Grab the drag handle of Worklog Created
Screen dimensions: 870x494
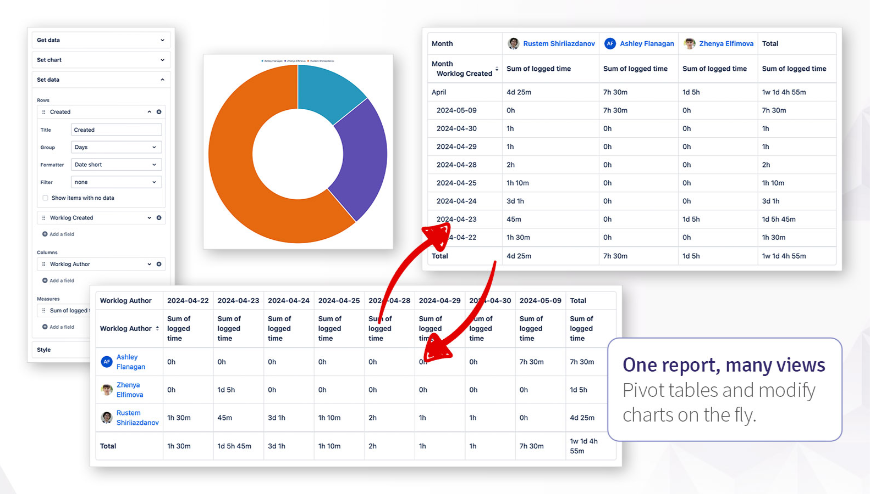[44, 218]
